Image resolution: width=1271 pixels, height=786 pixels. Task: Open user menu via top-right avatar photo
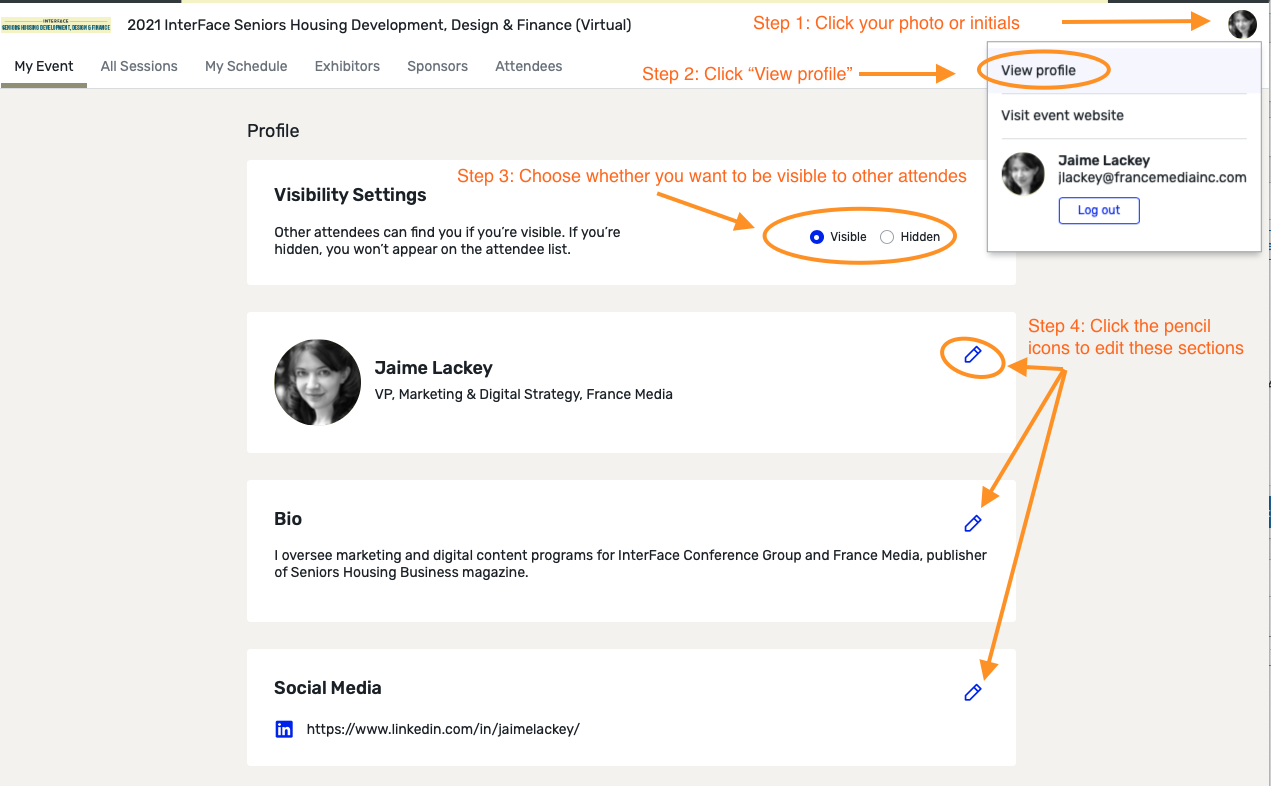(x=1242, y=25)
